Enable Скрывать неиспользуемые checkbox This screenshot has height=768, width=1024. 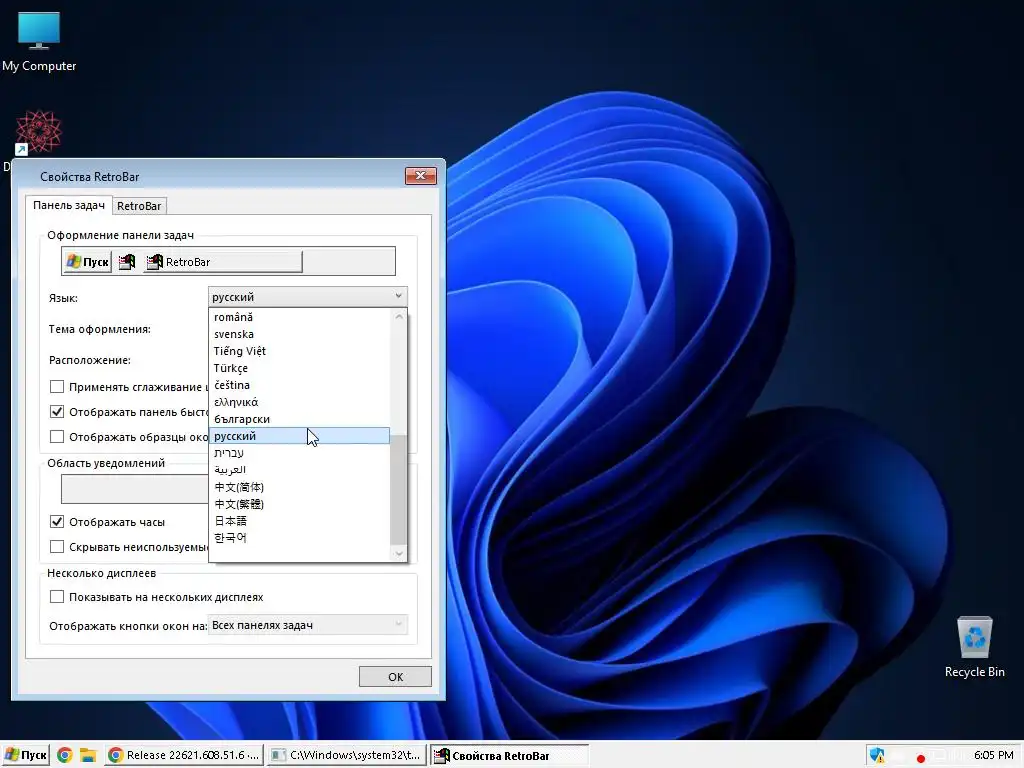57,546
